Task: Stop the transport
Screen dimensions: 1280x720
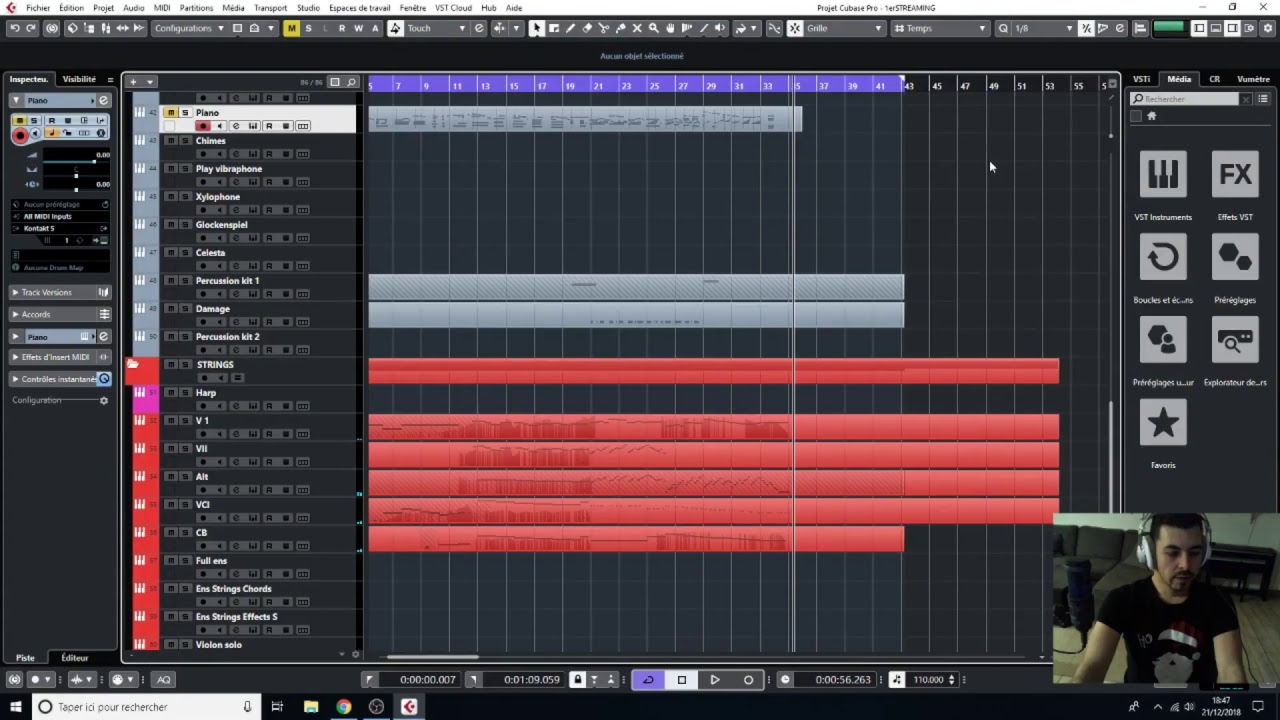Action: click(x=682, y=680)
